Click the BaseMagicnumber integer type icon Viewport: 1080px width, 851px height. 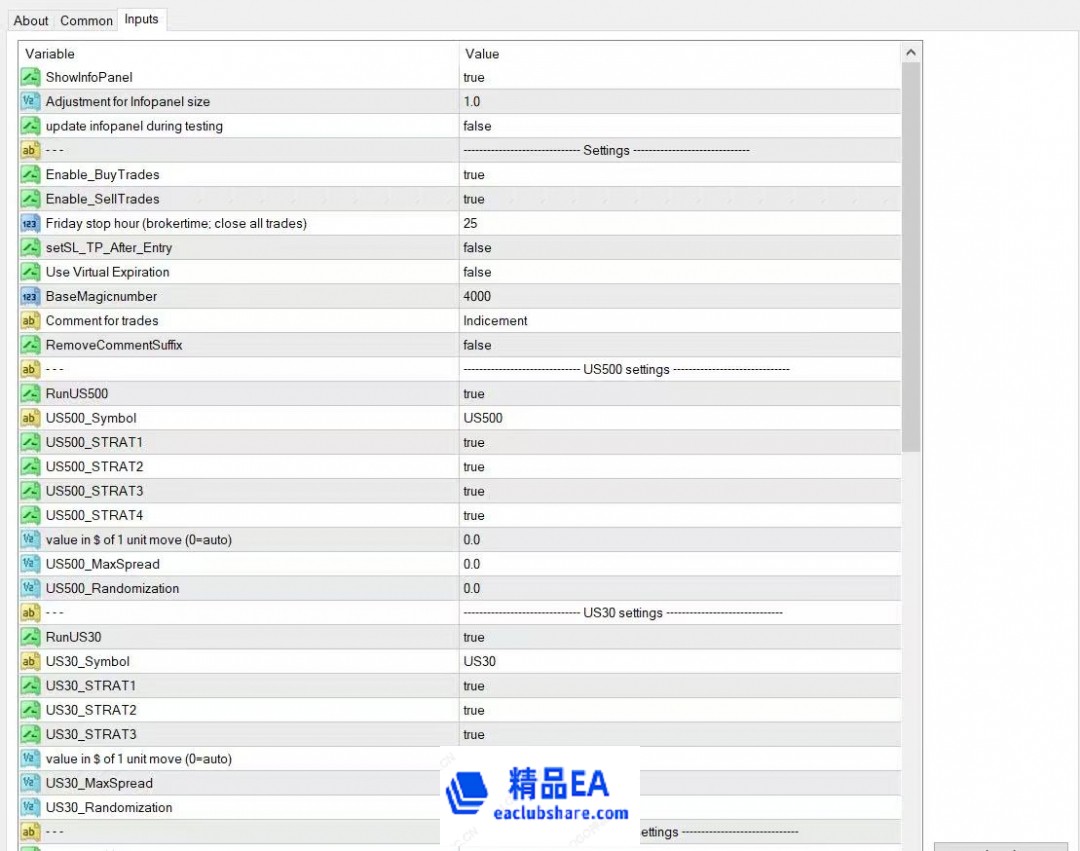pos(30,296)
